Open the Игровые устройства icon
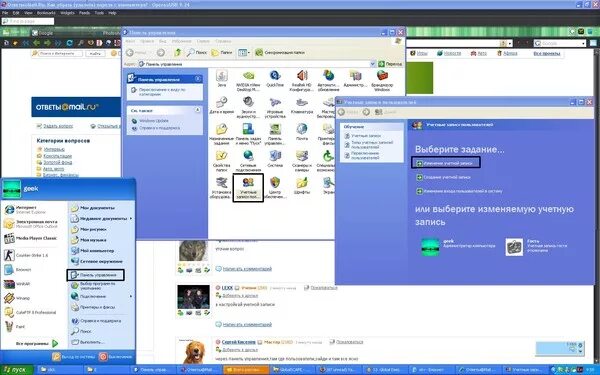This screenshot has height=375, width=600. coord(275,107)
